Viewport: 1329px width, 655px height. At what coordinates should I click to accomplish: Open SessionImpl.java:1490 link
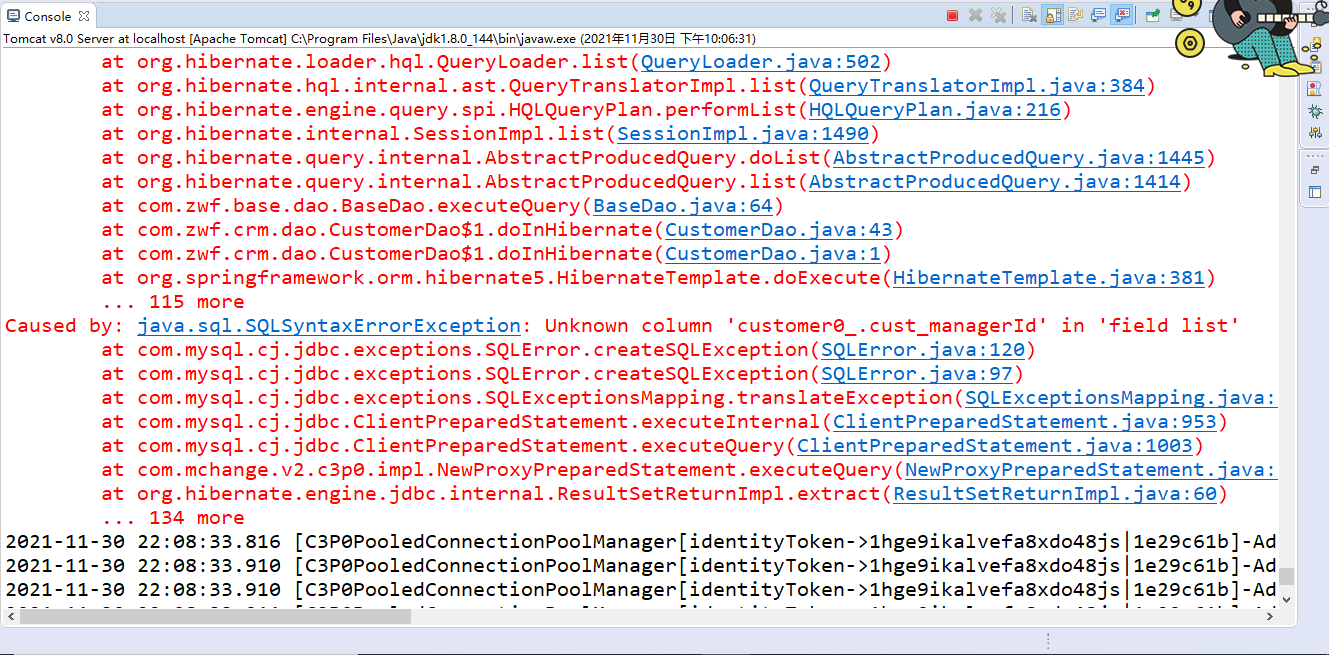pyautogui.click(x=743, y=134)
